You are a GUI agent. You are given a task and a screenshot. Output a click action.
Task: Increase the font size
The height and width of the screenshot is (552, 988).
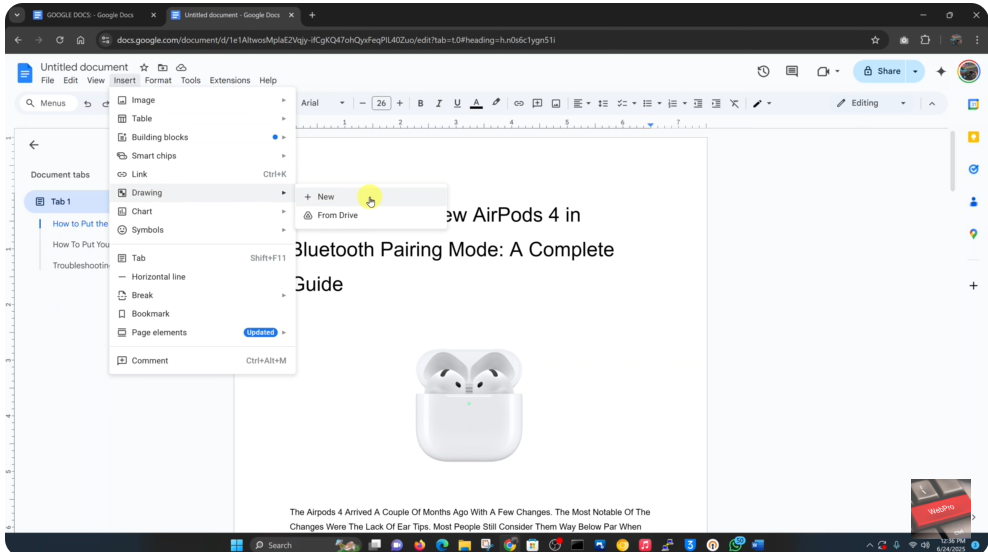pyautogui.click(x=399, y=103)
